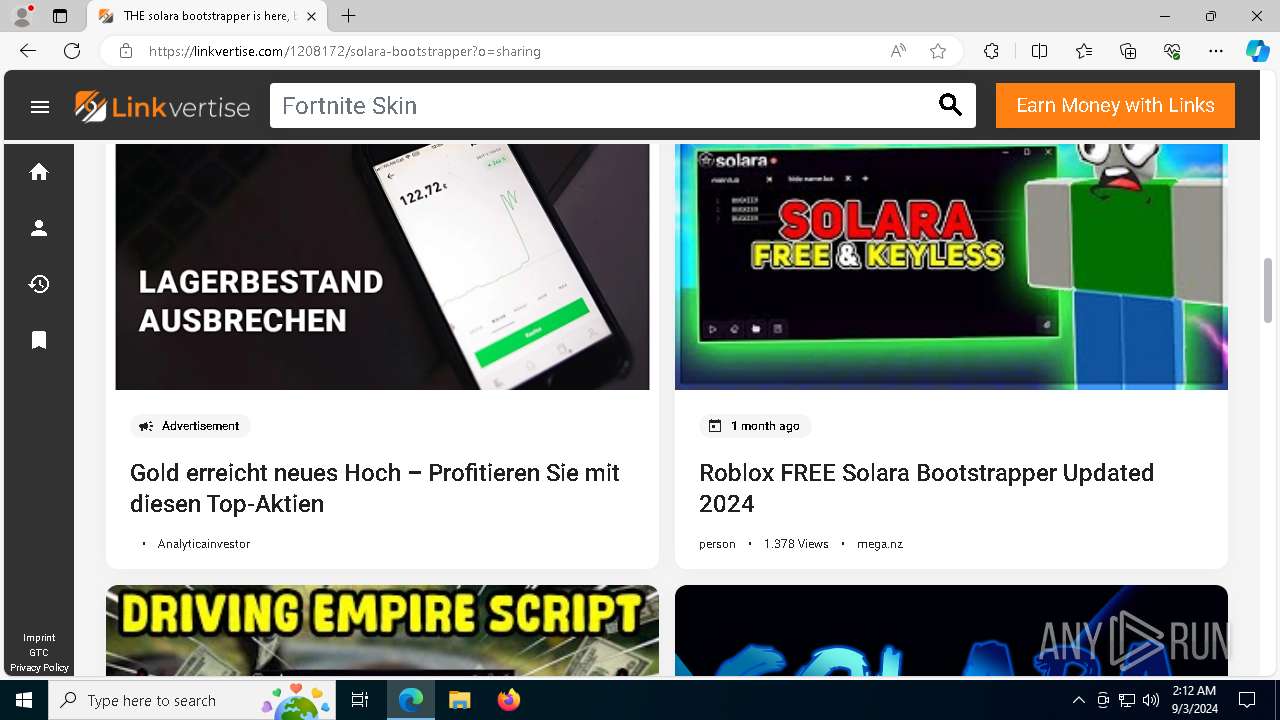Screen dimensions: 1280x720
Task: Open Tab actions menu
Action: 60,16
